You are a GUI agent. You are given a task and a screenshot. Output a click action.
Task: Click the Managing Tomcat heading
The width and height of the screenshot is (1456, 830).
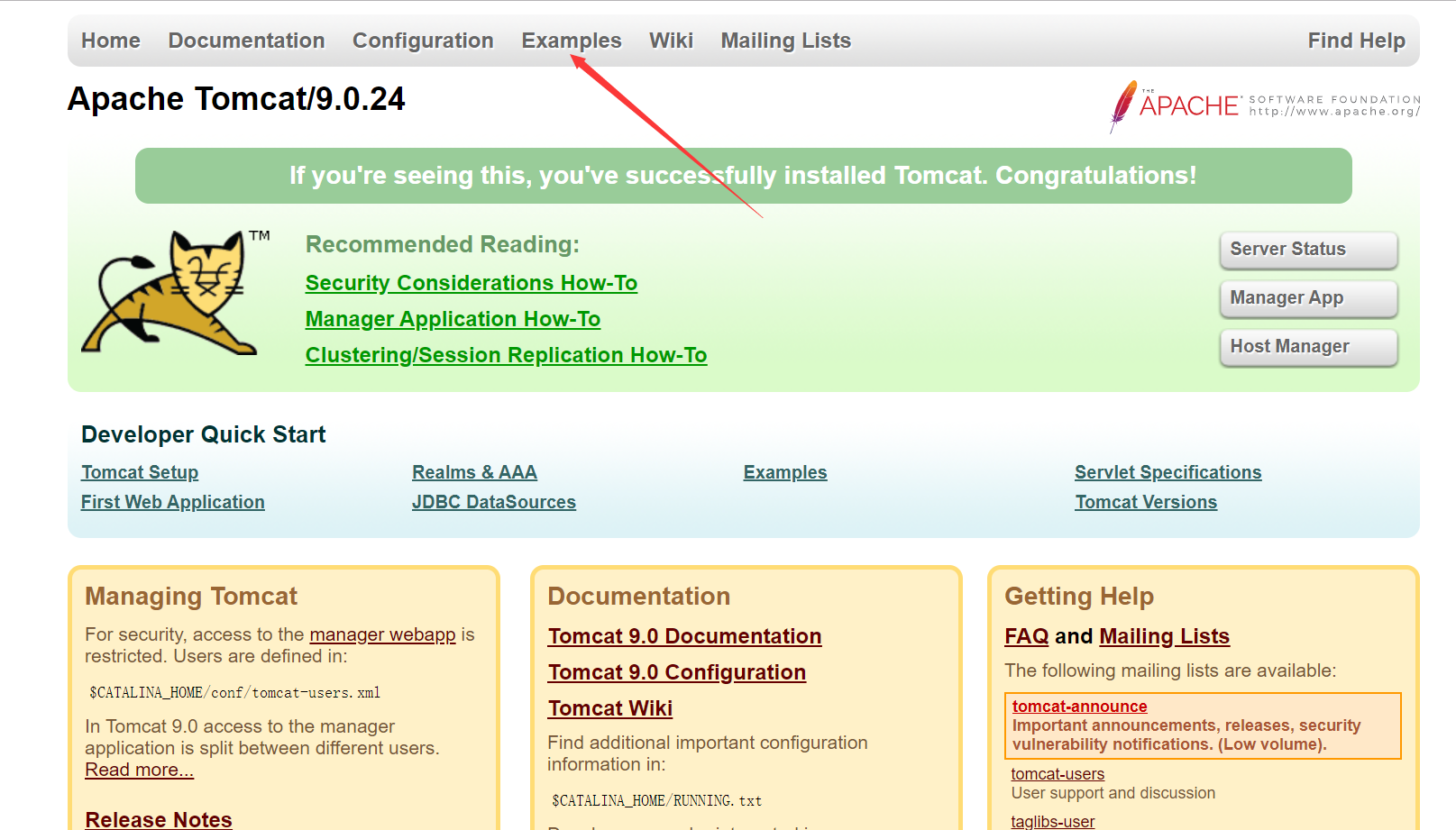pyautogui.click(x=191, y=596)
